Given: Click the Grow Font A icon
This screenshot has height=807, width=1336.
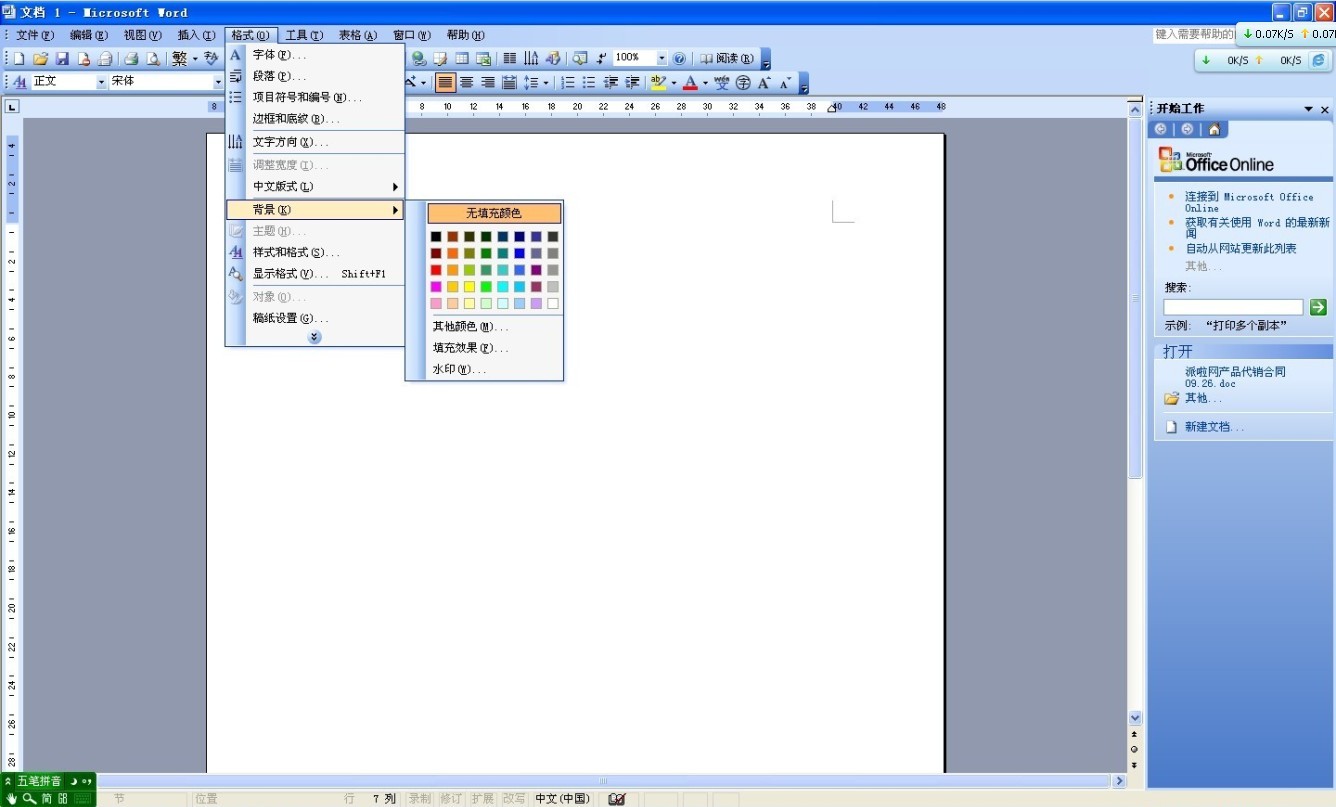Looking at the screenshot, I should 764,83.
